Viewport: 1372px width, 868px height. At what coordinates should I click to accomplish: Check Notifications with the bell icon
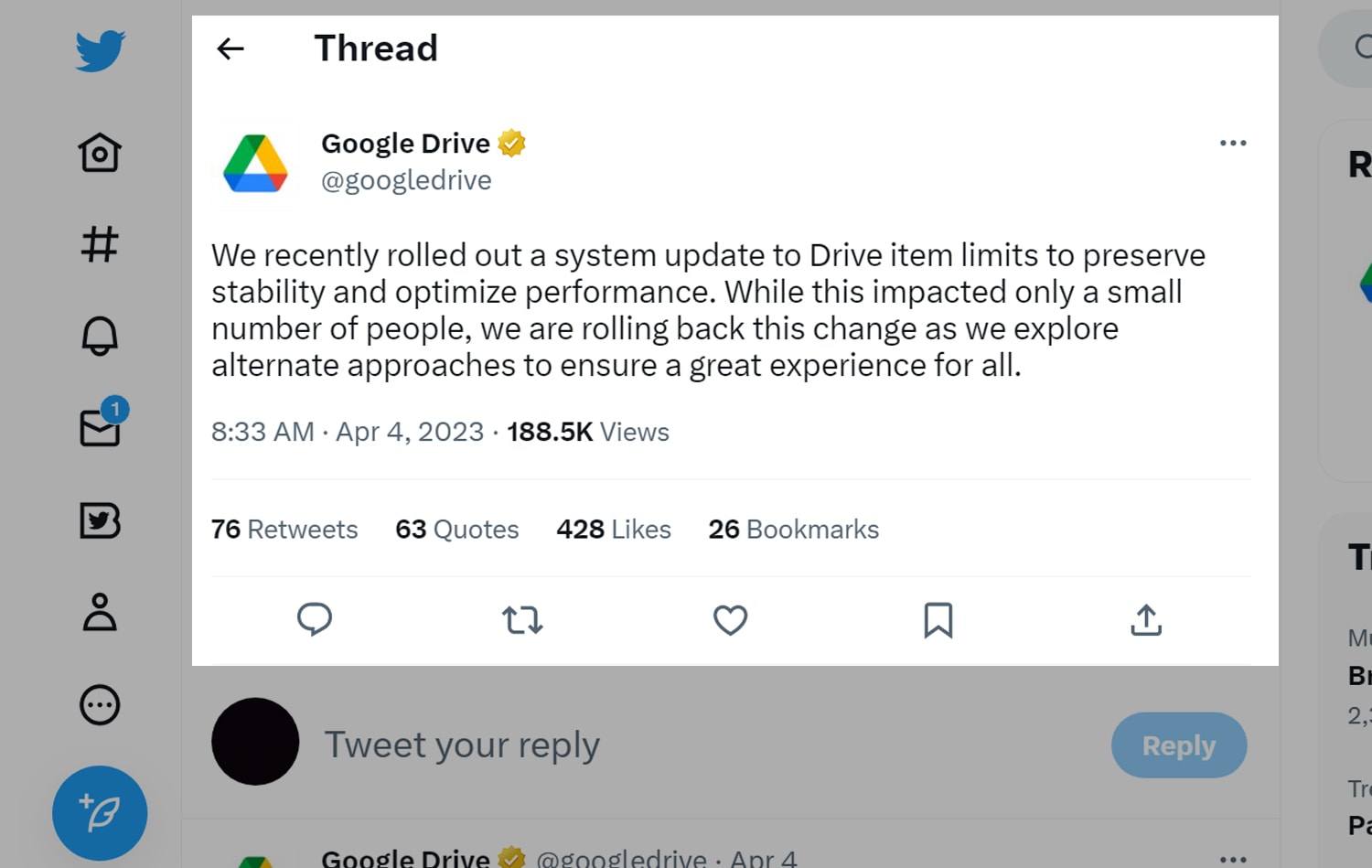pos(100,337)
